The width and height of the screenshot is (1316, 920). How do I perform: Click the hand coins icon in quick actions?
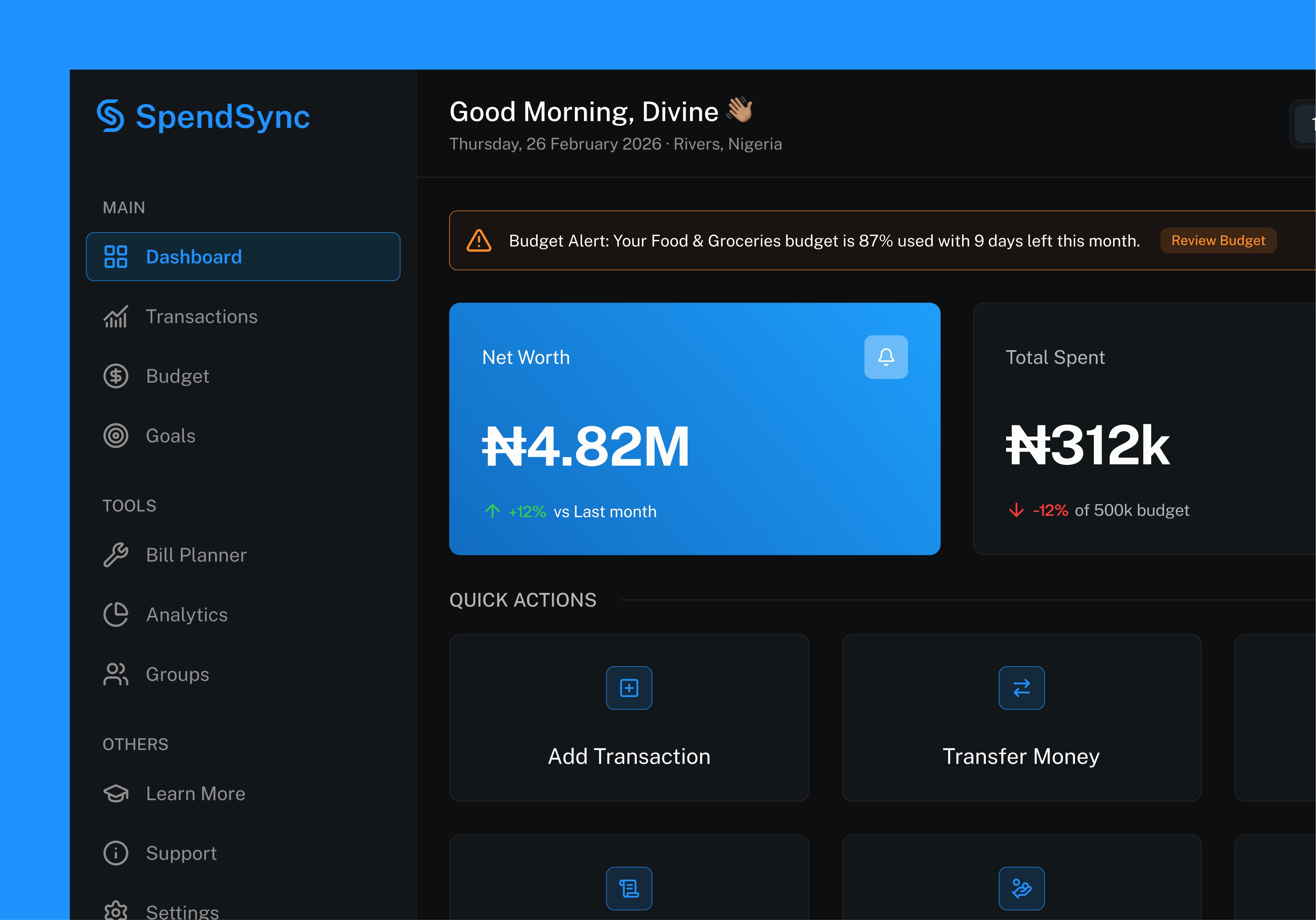(1021, 888)
